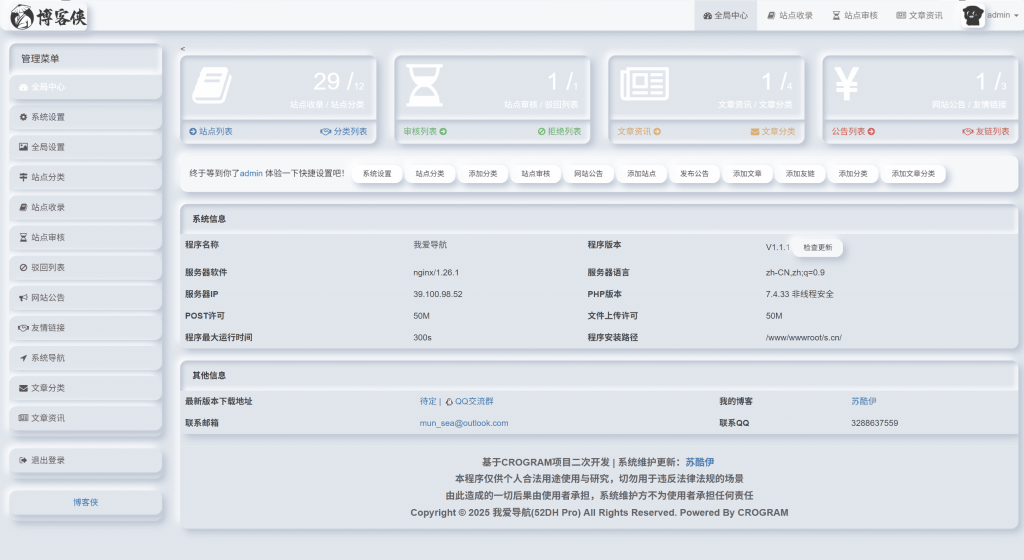Open the 拒绝列表 link

pos(560,131)
